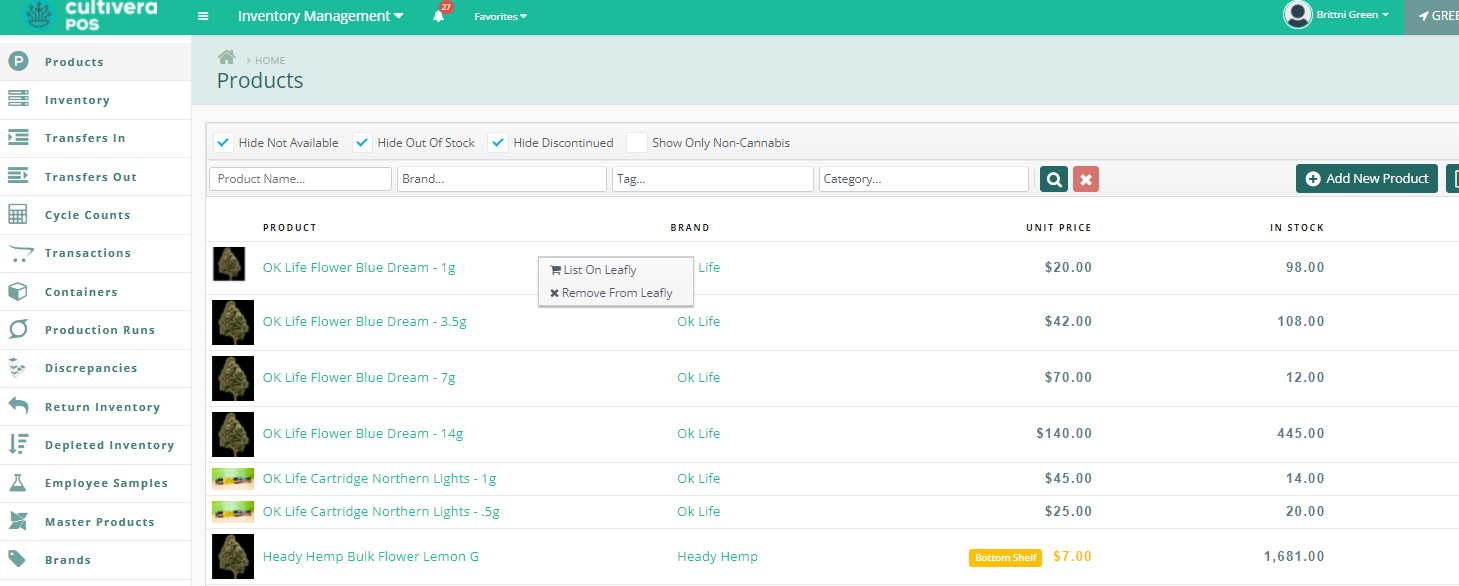
Task: Choose Remove From Leafly in context menu
Action: point(616,293)
